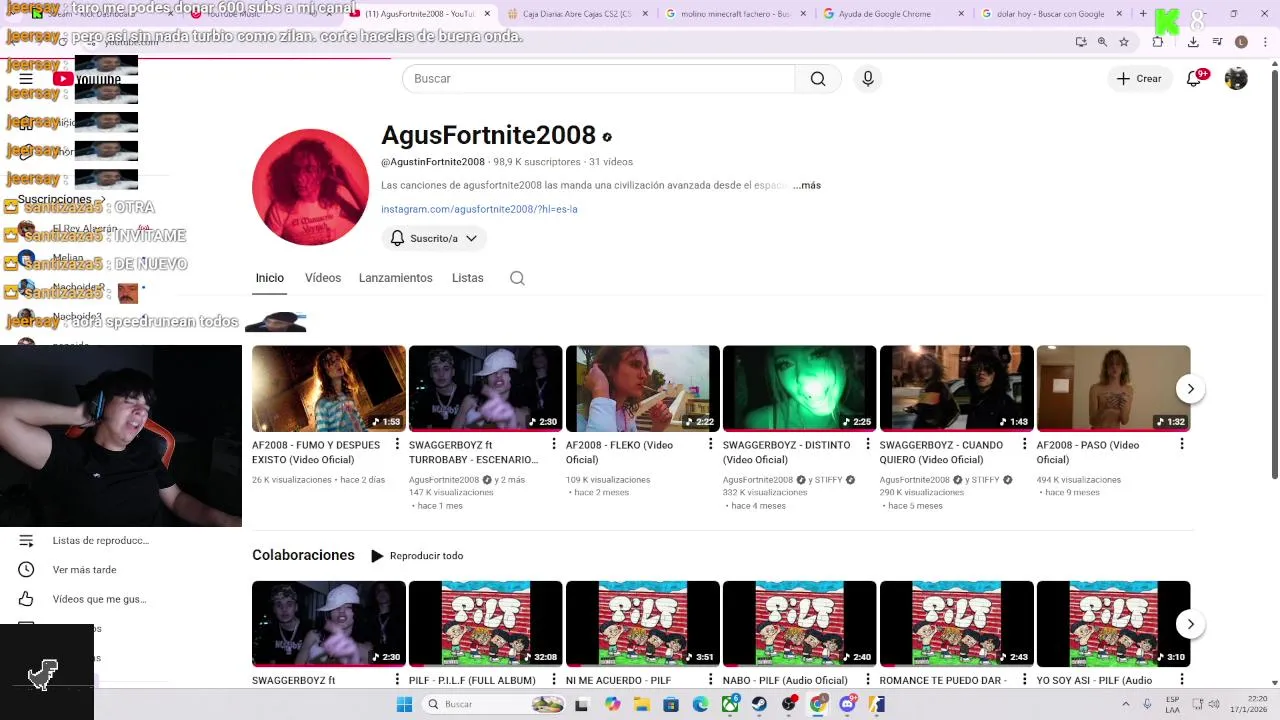The width and height of the screenshot is (1280, 720).
Task: Open a new Chrome tab
Action: 1143,14
